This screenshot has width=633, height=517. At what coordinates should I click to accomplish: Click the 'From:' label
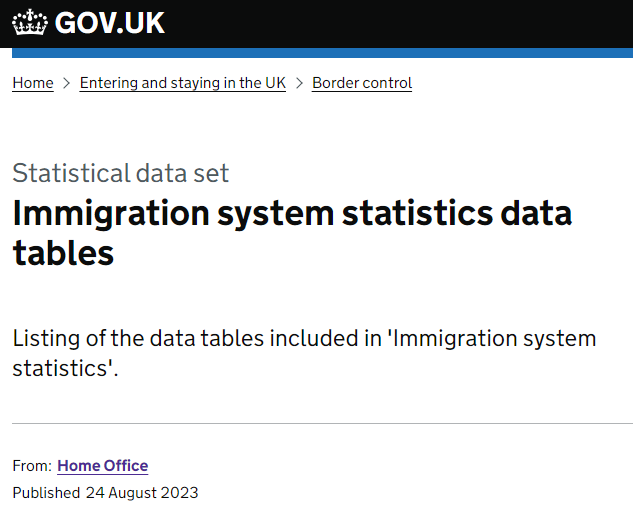tap(32, 466)
